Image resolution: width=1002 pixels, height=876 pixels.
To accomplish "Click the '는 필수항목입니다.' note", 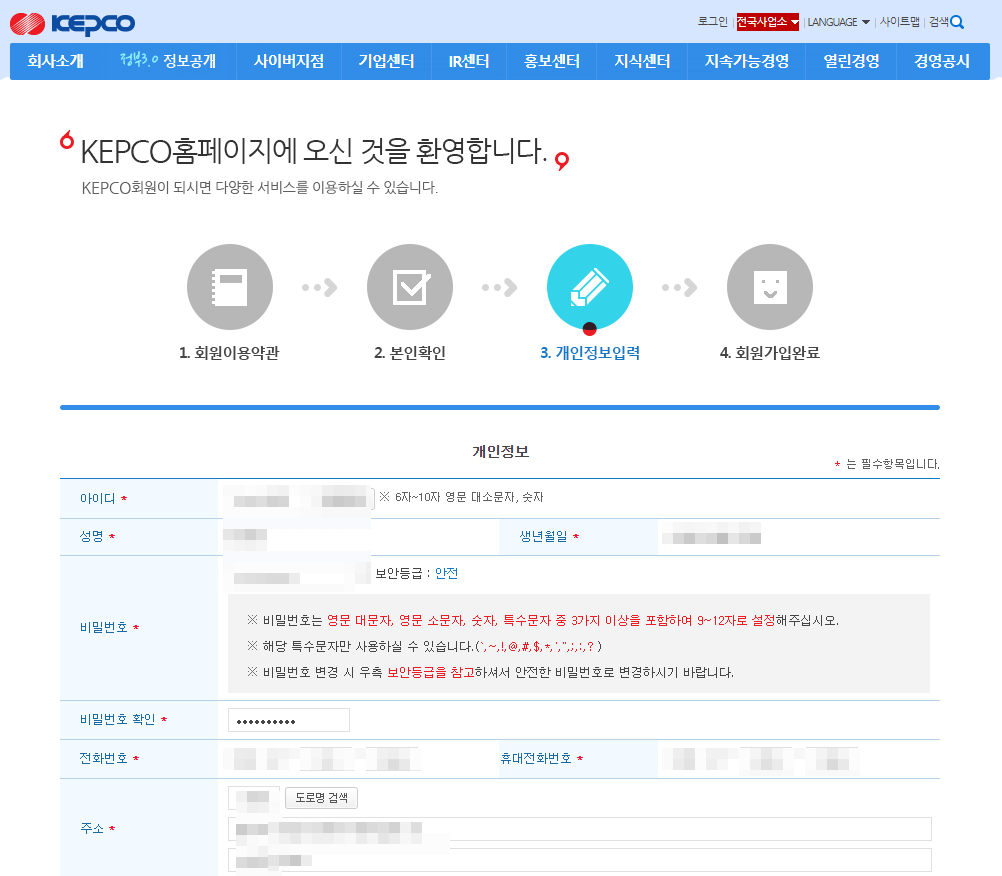I will click(893, 464).
